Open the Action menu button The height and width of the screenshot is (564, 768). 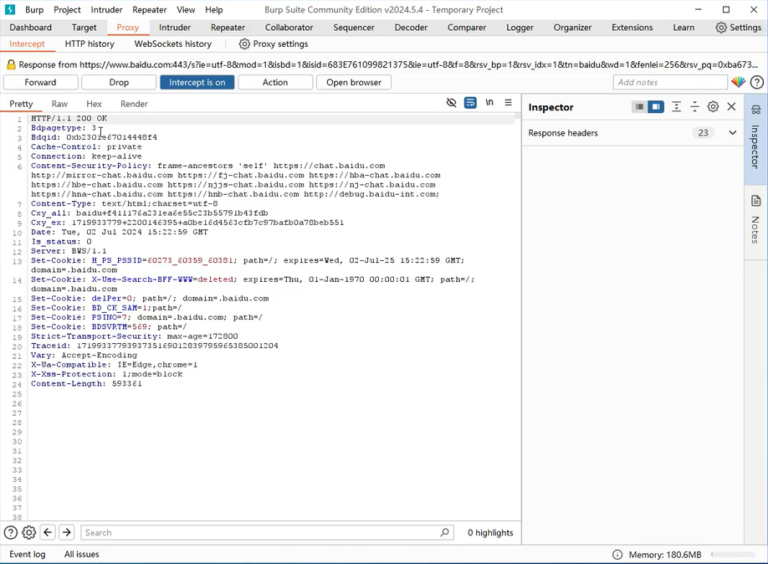pos(275,82)
